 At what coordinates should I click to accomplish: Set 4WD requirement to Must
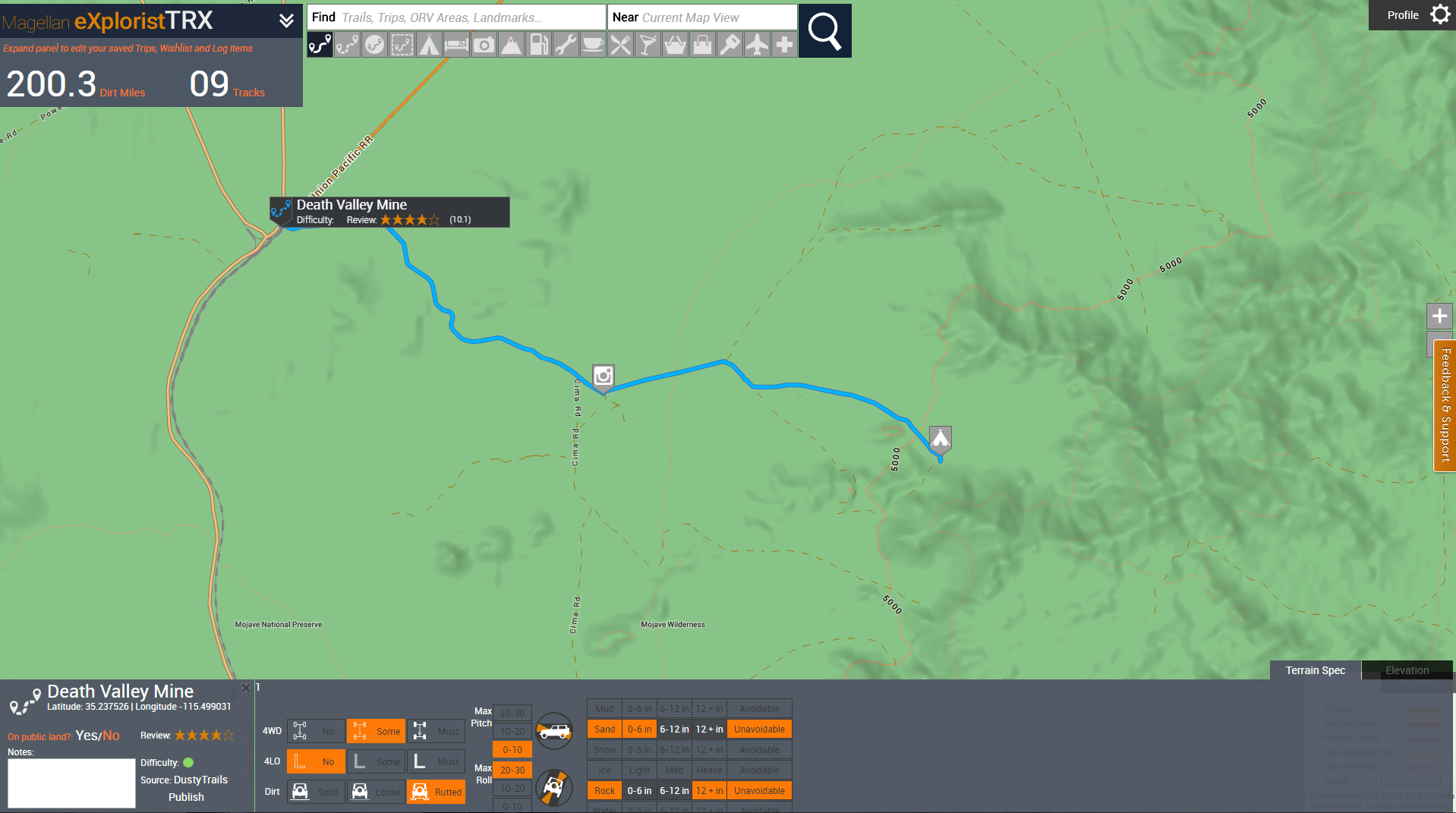436,731
